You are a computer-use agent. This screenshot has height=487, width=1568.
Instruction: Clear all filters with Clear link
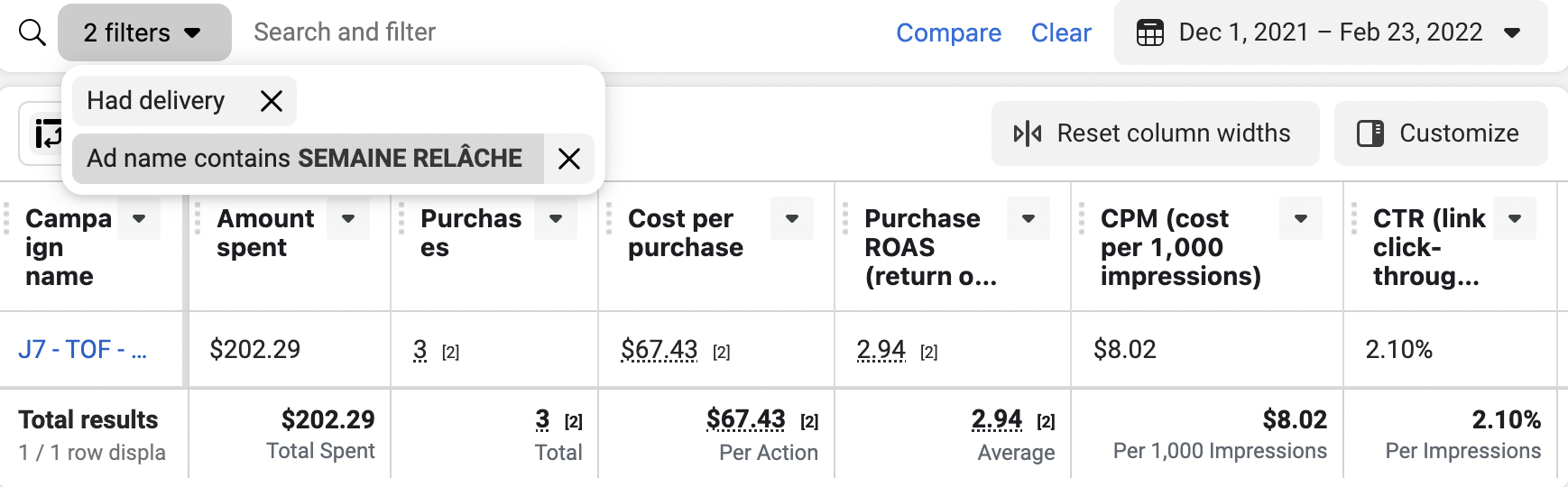pos(1060,33)
